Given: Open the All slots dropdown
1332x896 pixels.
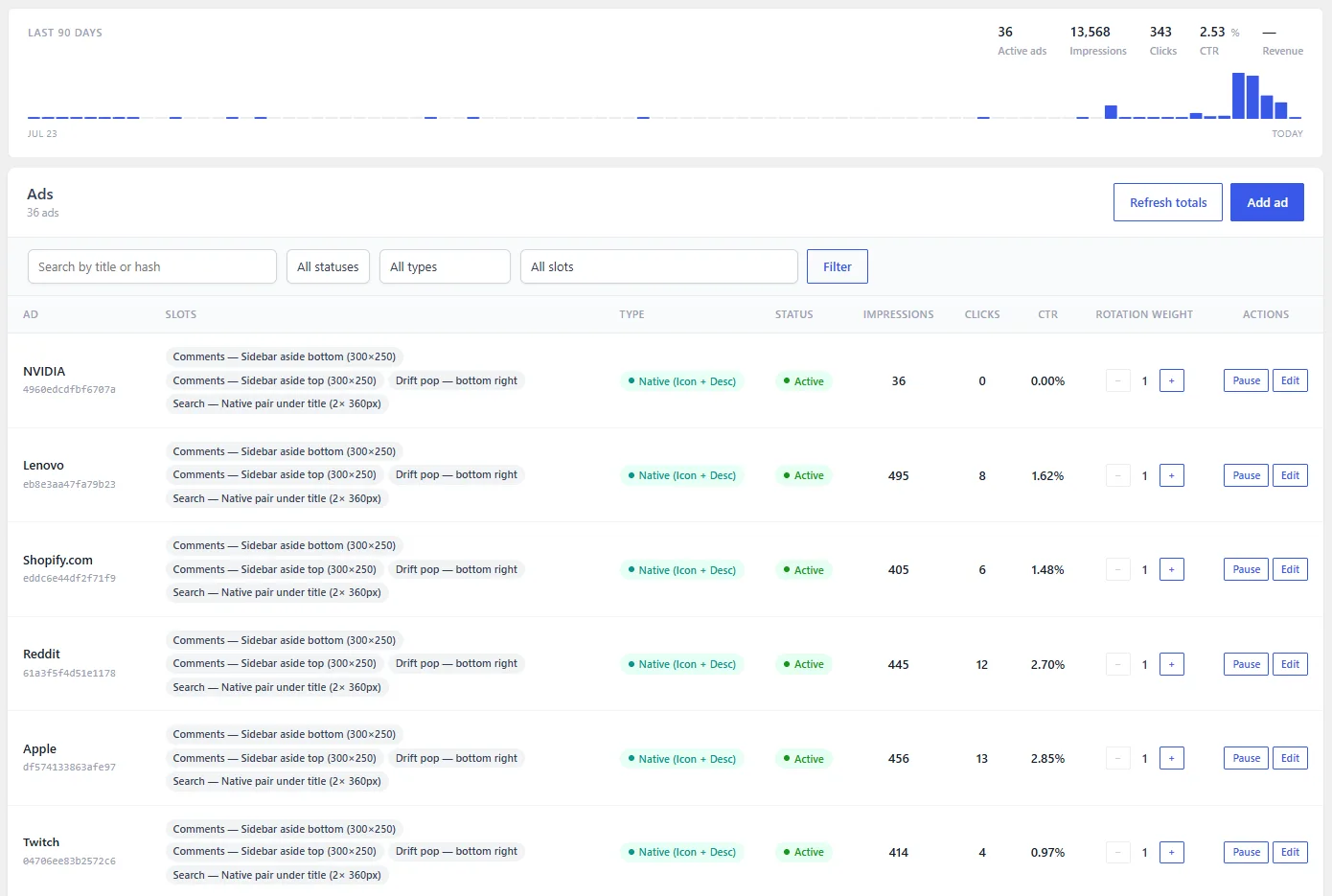Looking at the screenshot, I should coord(659,266).
